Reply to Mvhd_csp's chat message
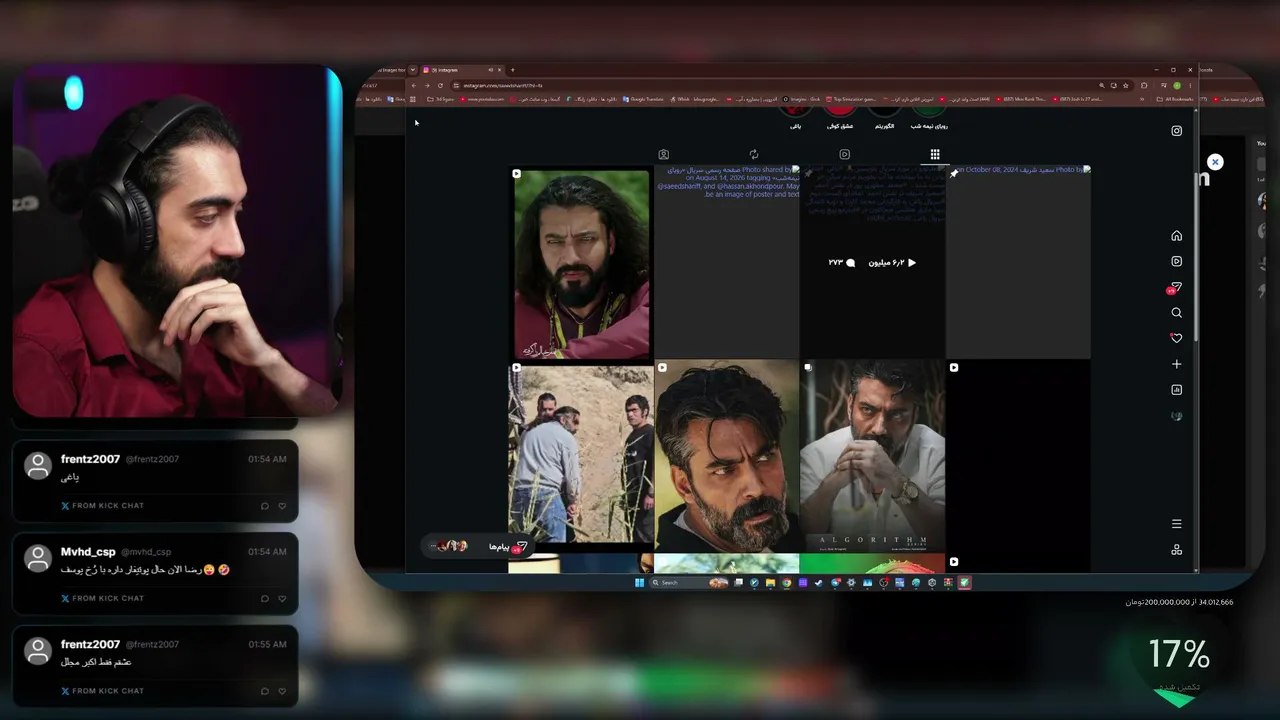1280x720 pixels. pyautogui.click(x=265, y=598)
